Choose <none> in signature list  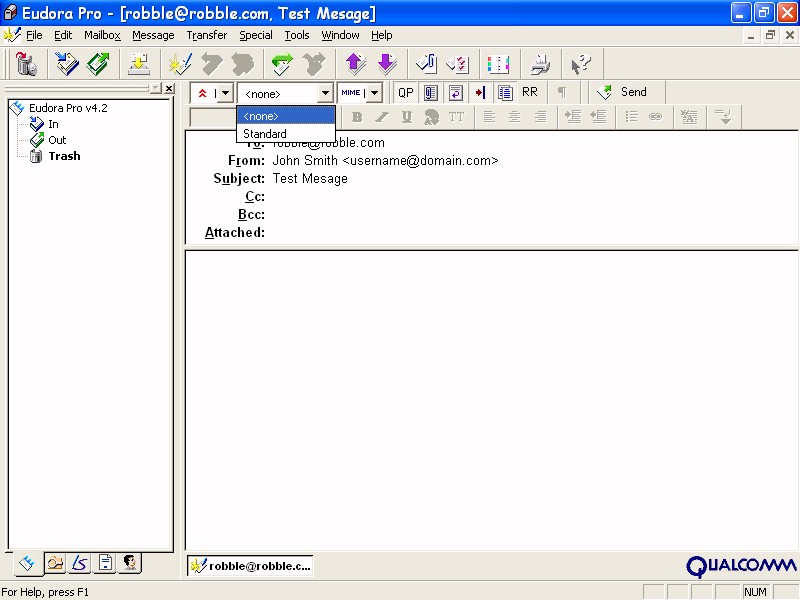point(286,116)
